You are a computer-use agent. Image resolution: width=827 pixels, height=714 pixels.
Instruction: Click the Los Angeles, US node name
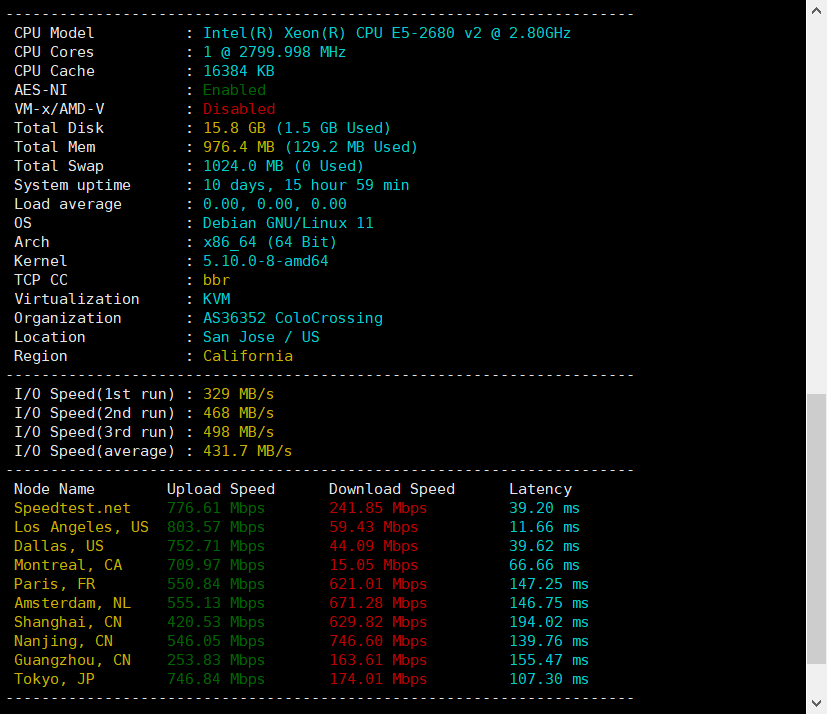pos(81,527)
